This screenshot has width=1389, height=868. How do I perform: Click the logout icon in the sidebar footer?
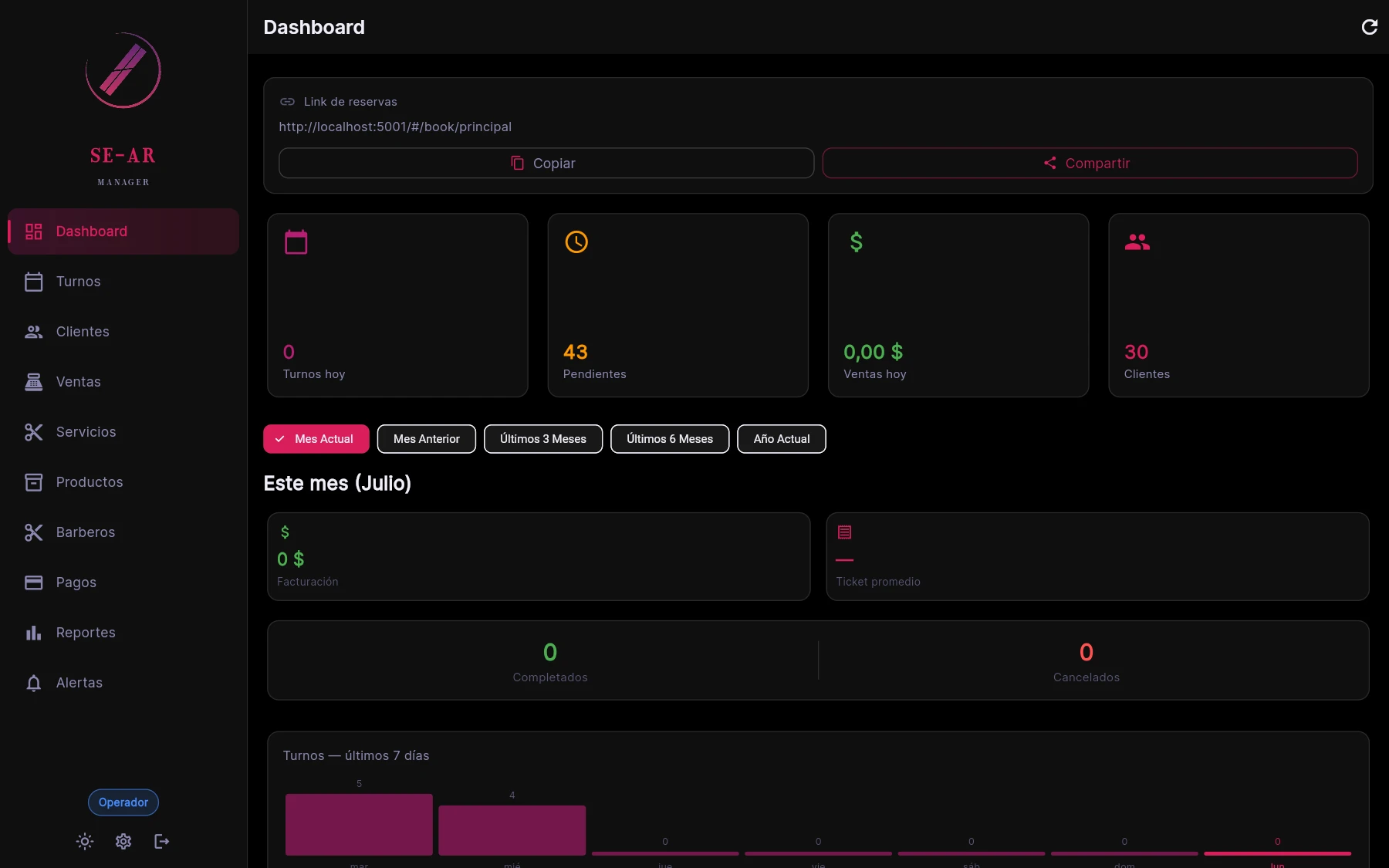pyautogui.click(x=161, y=841)
